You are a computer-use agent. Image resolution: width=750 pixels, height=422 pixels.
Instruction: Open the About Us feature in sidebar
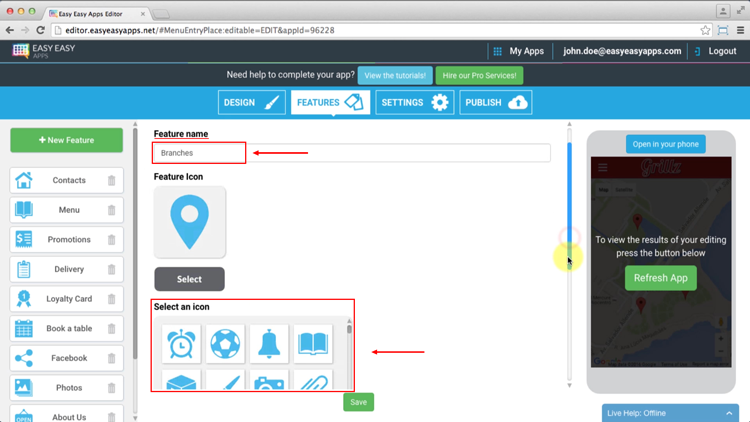click(x=66, y=414)
